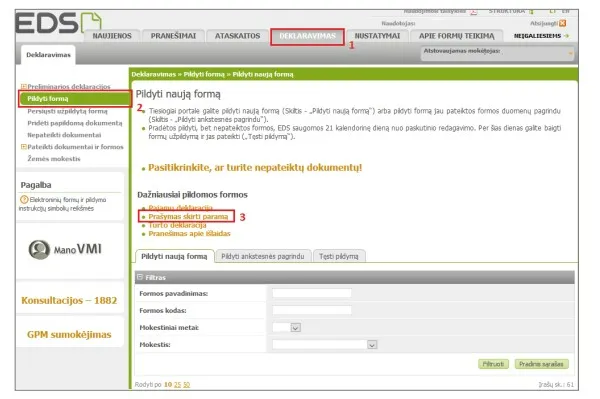This screenshot has height=399, width=600.
Task: Click Konsultacijos – 1882 banner
Action: 69,300
